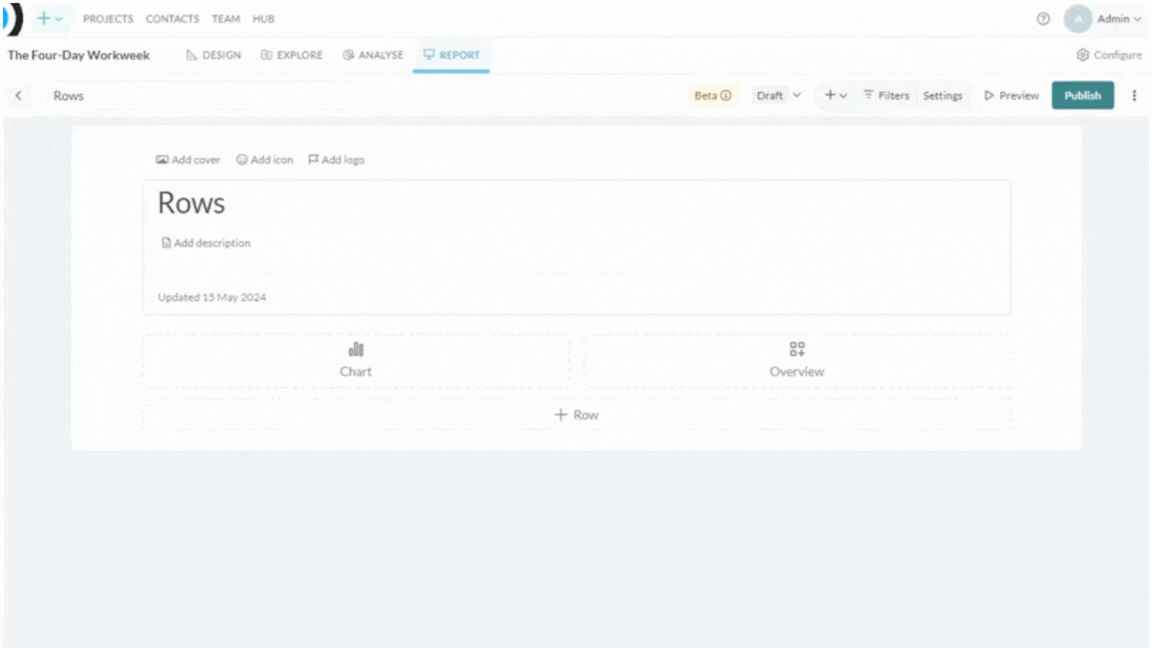Add a Chart element to the row
Image resolution: width=1152 pixels, height=648 pixels.
pyautogui.click(x=356, y=360)
